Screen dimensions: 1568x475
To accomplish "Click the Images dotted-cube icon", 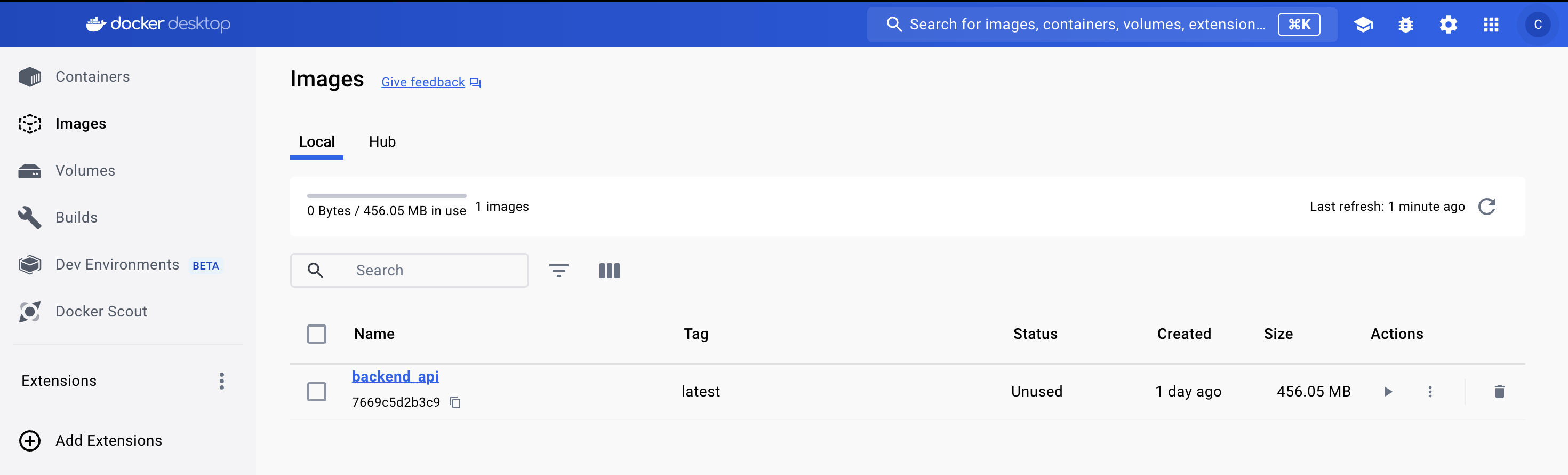I will [30, 124].
